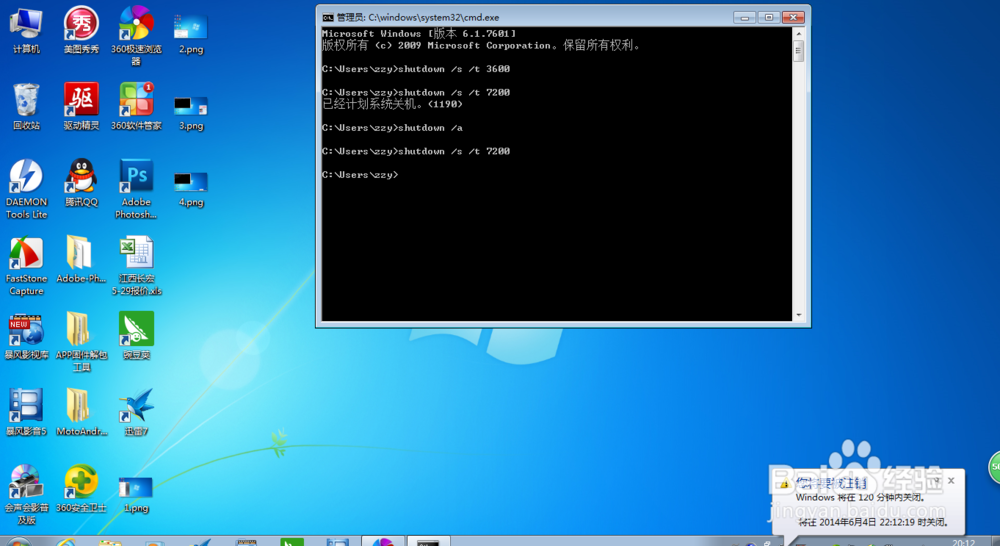Select the 3.png file on desktop

coord(191,112)
